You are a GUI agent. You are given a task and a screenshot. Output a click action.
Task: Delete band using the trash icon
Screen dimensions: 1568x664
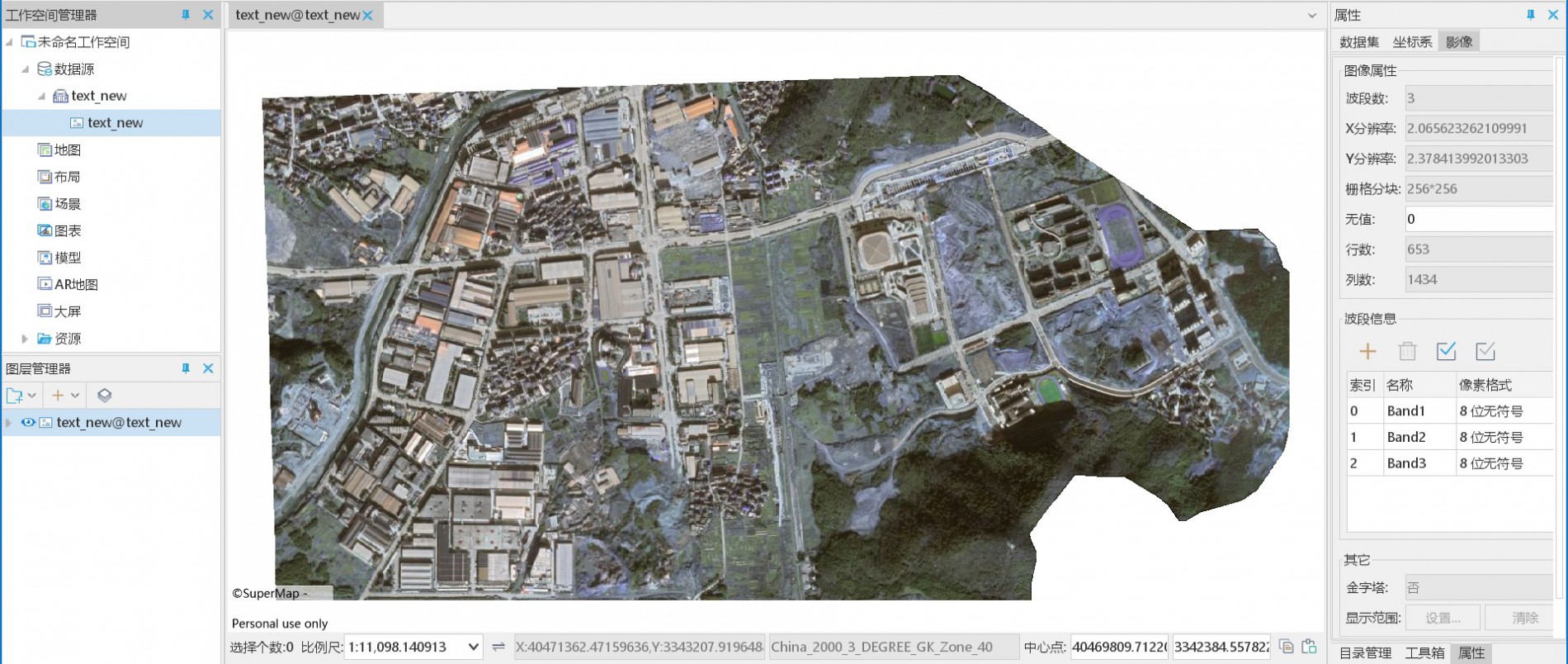coord(1407,351)
